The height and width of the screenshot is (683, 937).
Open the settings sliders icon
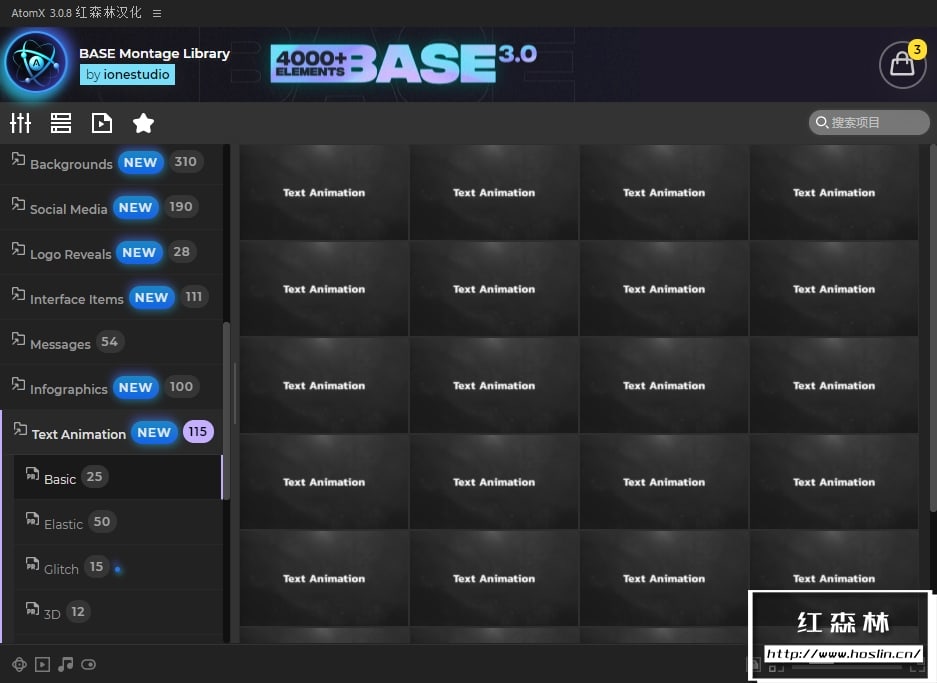click(x=20, y=123)
